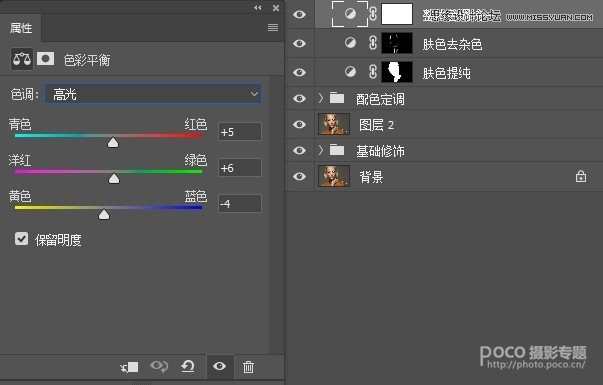Open the 色调 tone dropdown
603x385 pixels.
click(x=153, y=94)
